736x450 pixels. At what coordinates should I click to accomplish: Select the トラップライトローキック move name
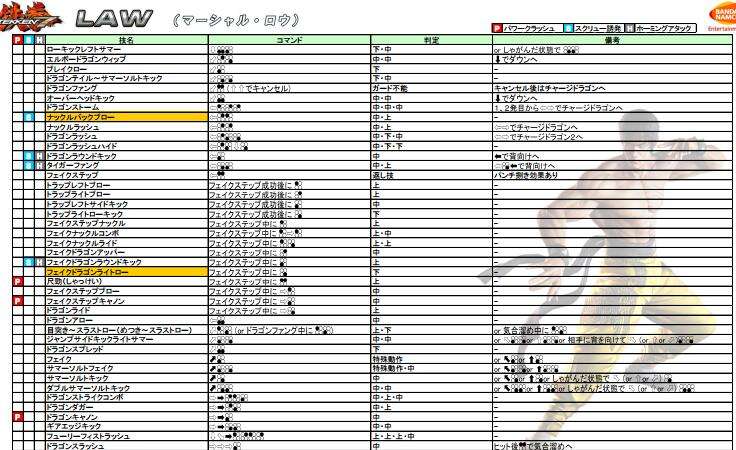(x=84, y=214)
